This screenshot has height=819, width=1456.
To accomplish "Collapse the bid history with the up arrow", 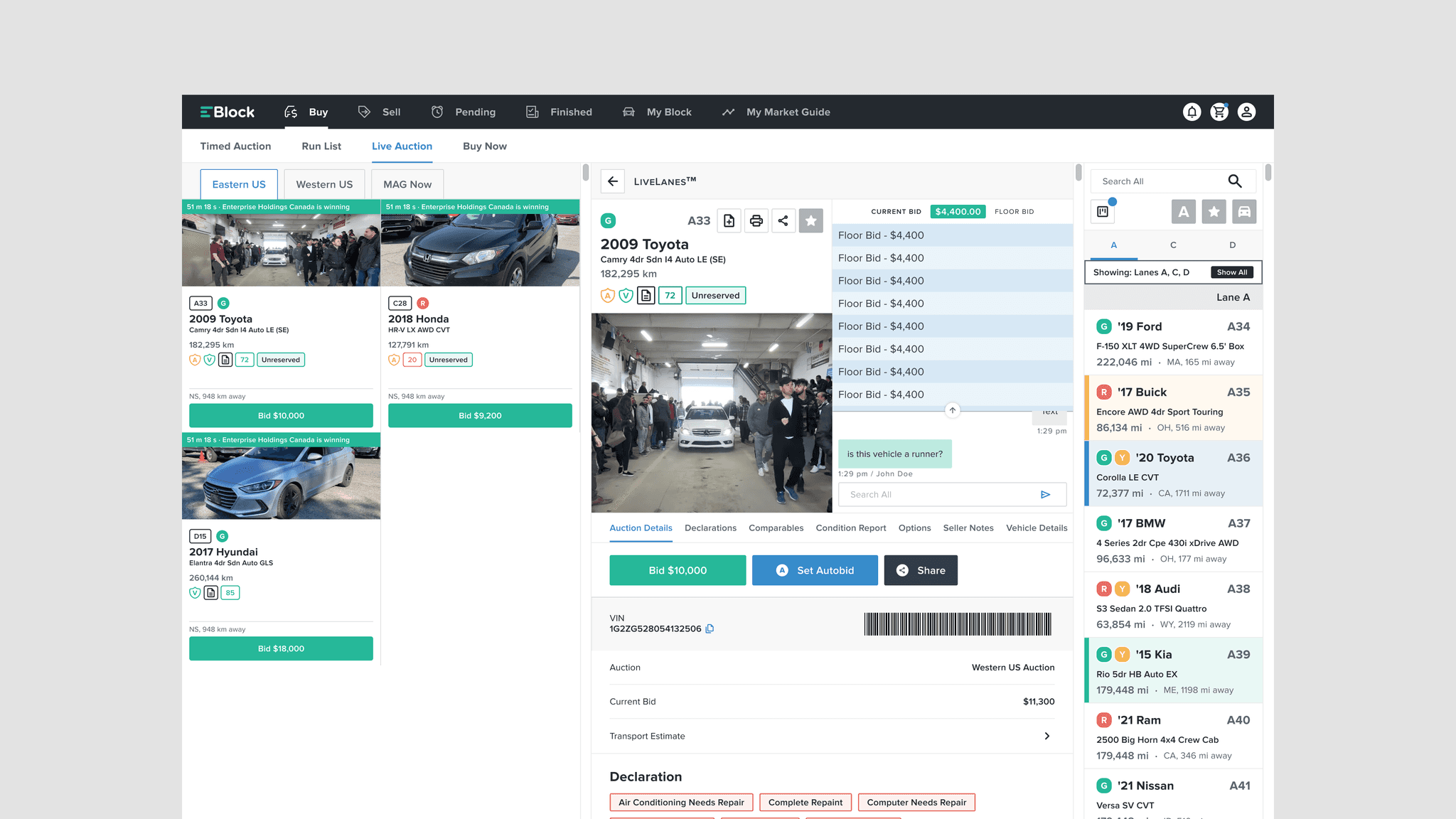I will 953,410.
